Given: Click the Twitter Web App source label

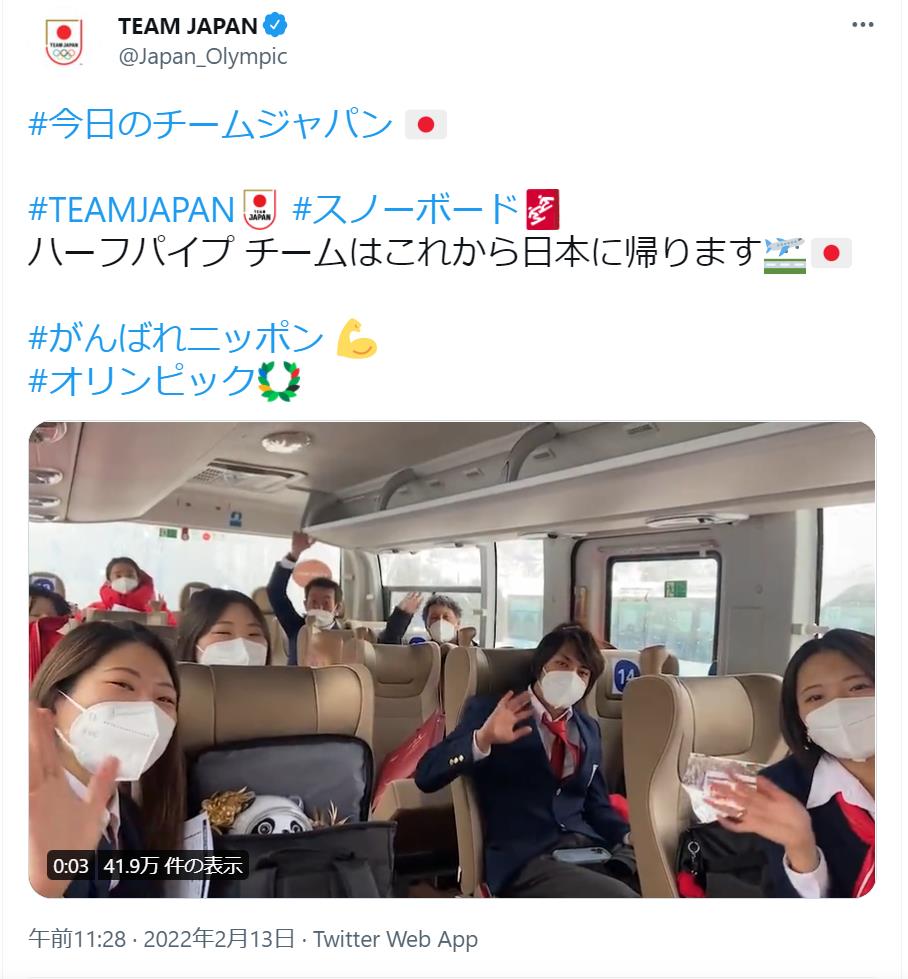Looking at the screenshot, I should pos(395,939).
